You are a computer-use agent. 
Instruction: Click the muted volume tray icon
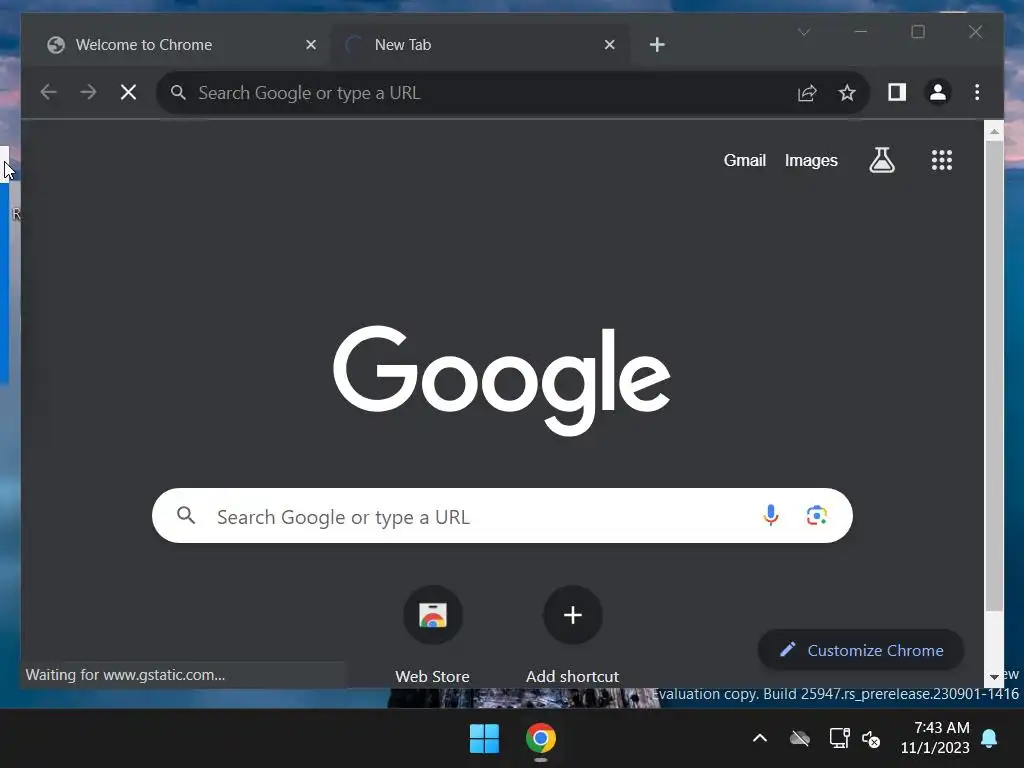[x=871, y=739]
